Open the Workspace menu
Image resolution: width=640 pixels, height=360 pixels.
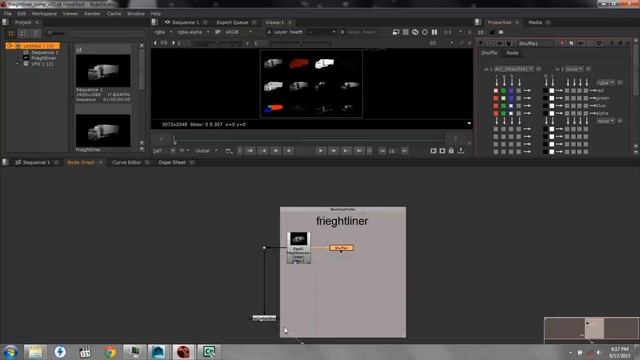click(x=44, y=13)
